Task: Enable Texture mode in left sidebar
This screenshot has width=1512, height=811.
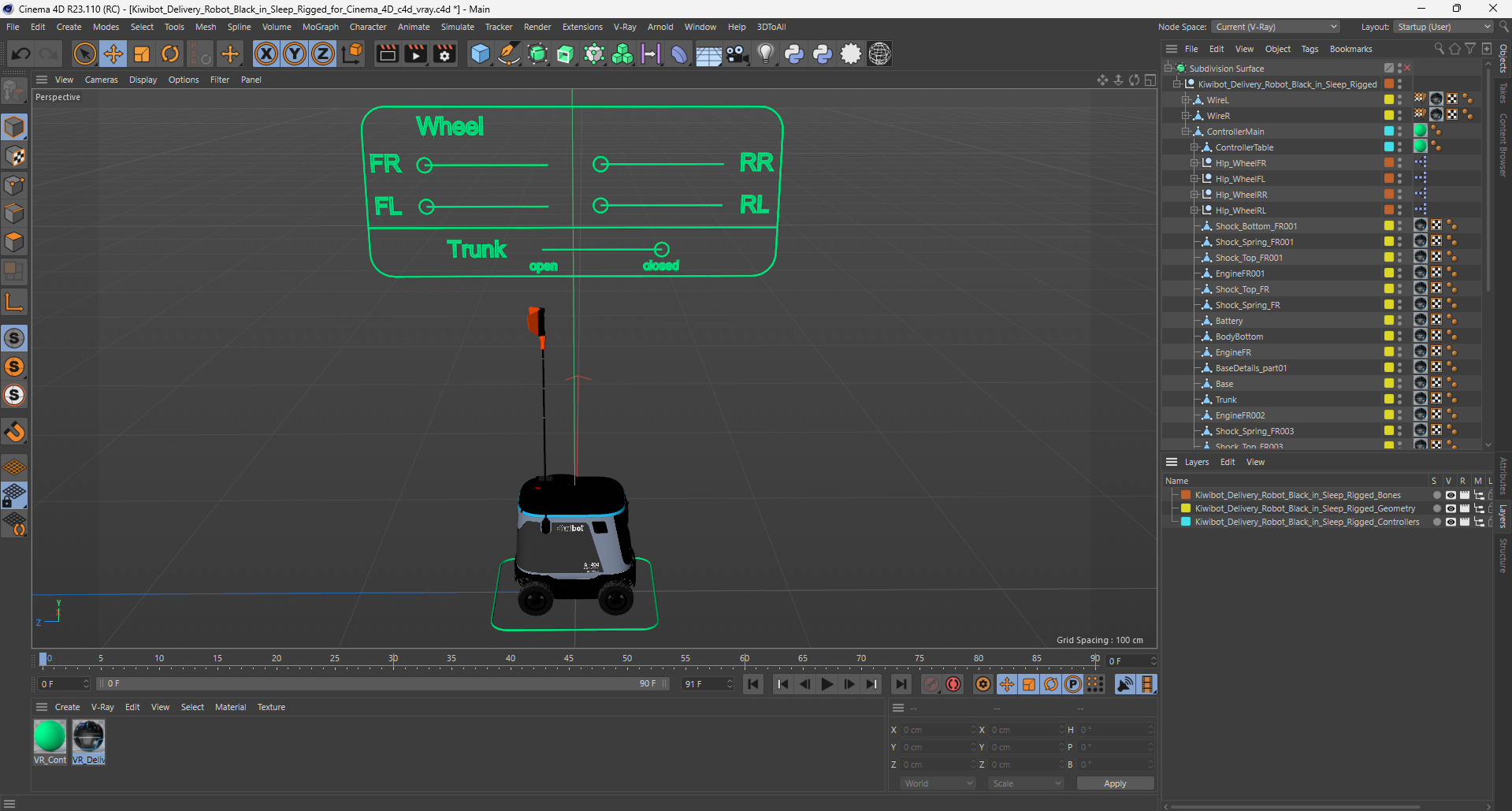Action: pyautogui.click(x=14, y=156)
